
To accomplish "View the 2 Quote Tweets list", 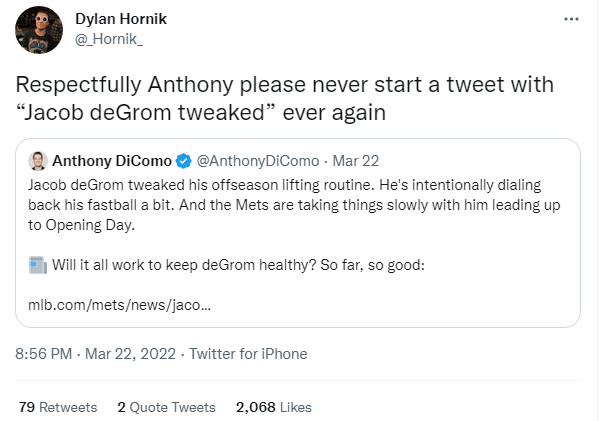I will (166, 407).
